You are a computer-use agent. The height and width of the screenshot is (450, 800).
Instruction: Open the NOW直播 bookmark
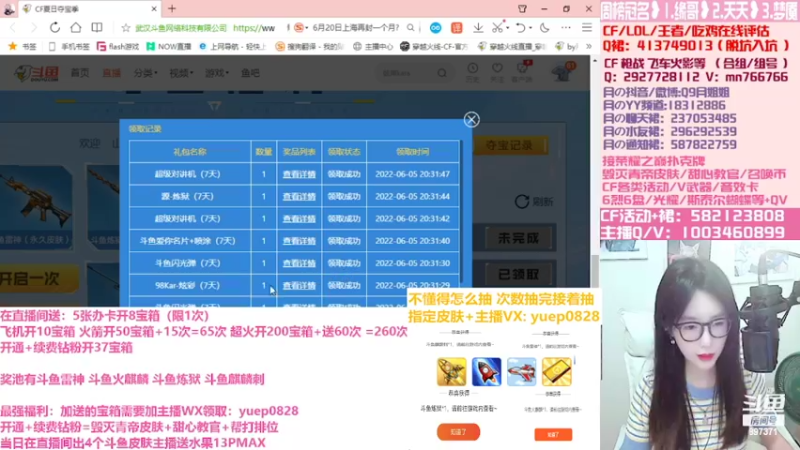169,46
